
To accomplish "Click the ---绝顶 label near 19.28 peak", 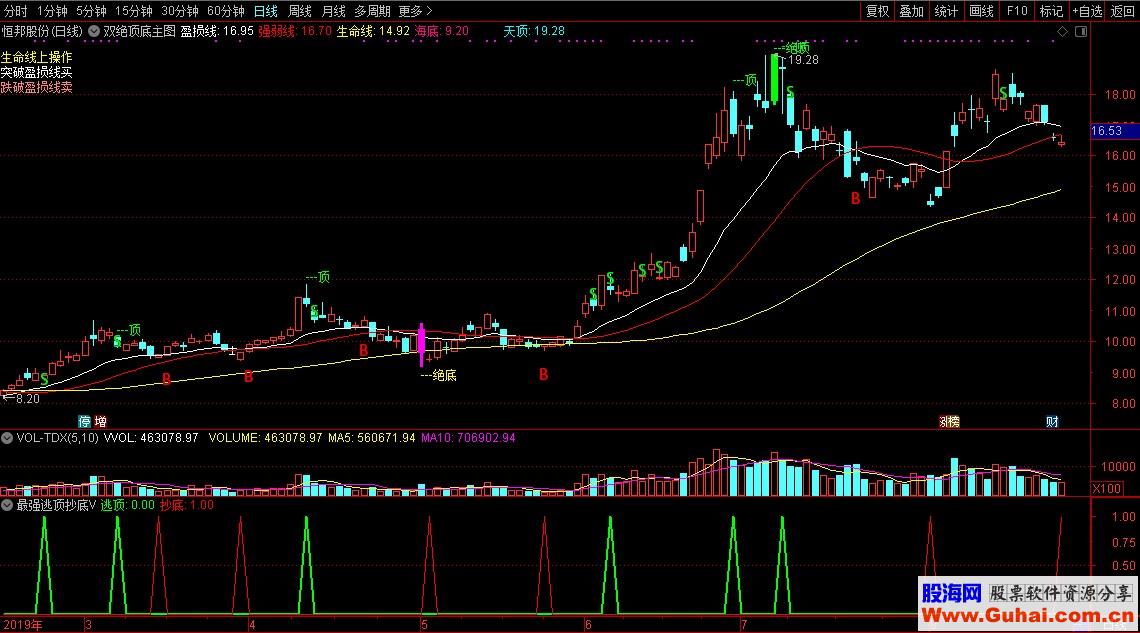I will click(x=792, y=48).
